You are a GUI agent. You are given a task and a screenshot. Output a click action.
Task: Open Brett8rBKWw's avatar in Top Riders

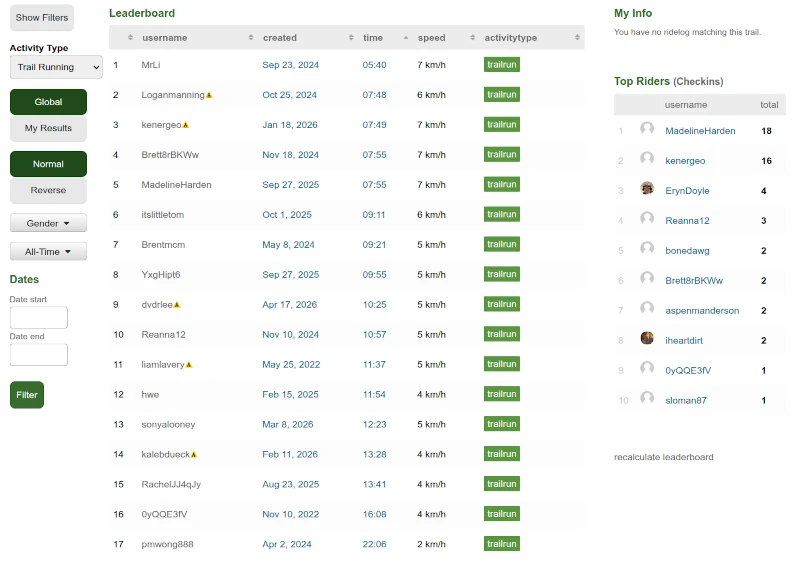(x=647, y=278)
